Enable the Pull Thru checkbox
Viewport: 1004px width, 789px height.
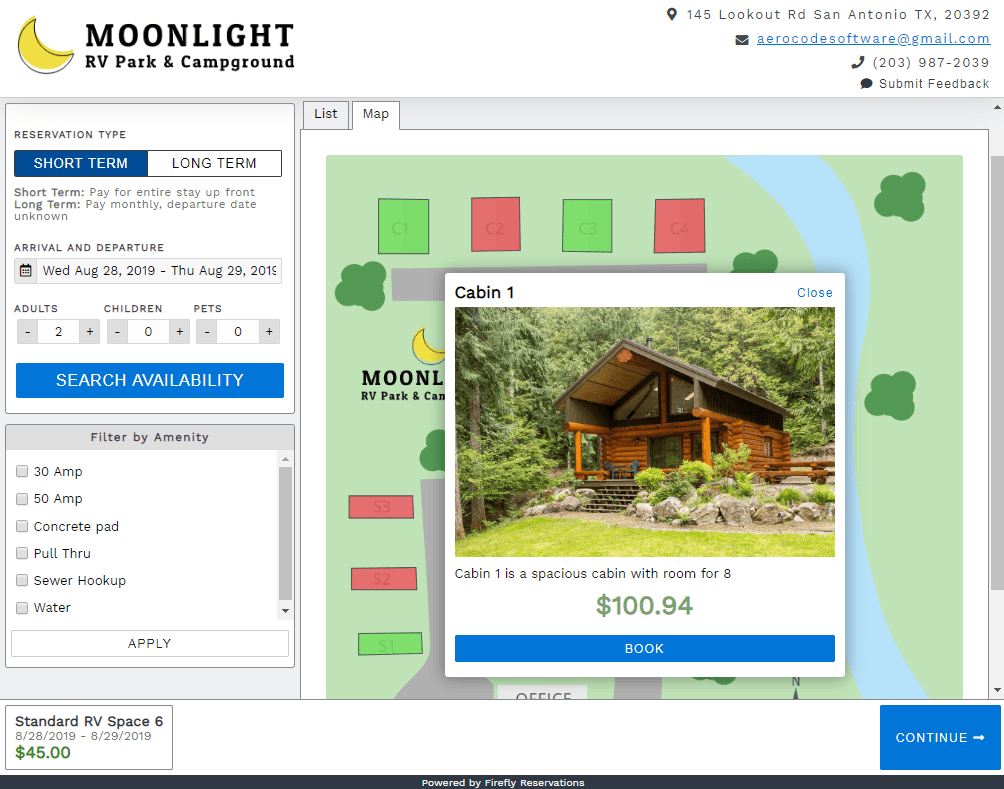click(22, 553)
